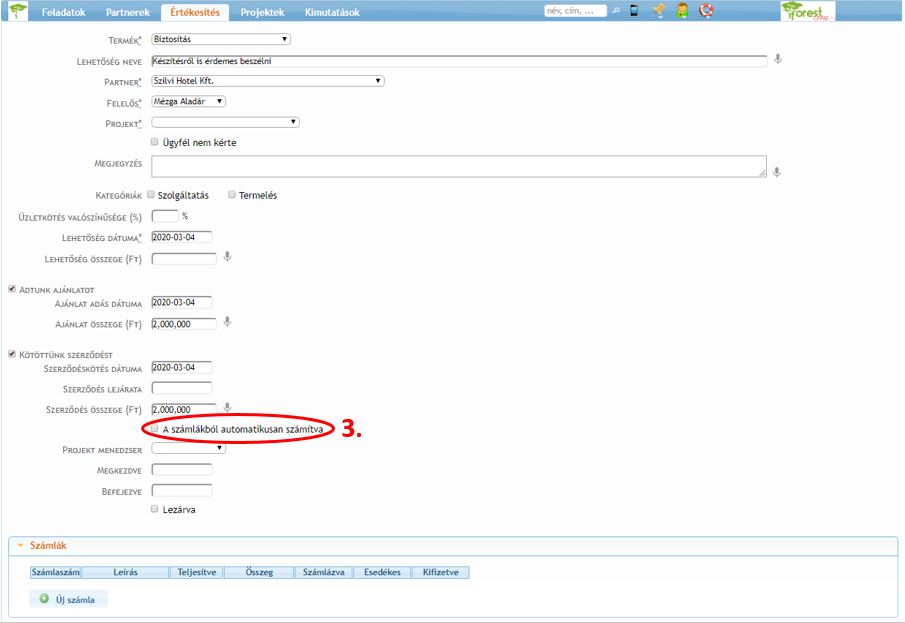The image size is (905, 623).
Task: Click microphone beside Ajánlat összege field
Action: pyautogui.click(x=228, y=322)
